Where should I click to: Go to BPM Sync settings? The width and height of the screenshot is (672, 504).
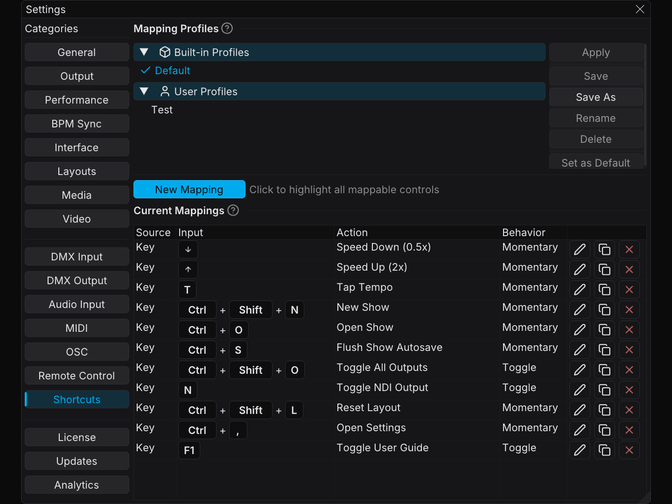[77, 124]
